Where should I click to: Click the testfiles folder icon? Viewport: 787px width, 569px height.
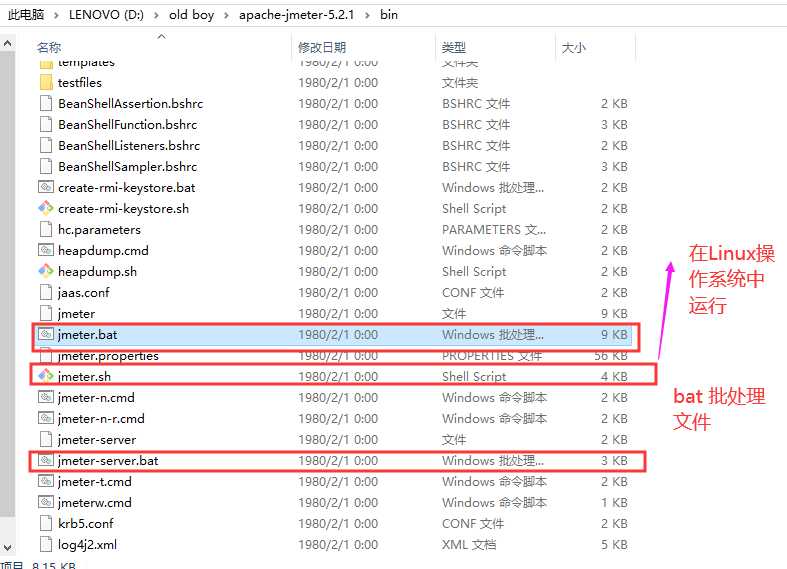coord(46,82)
